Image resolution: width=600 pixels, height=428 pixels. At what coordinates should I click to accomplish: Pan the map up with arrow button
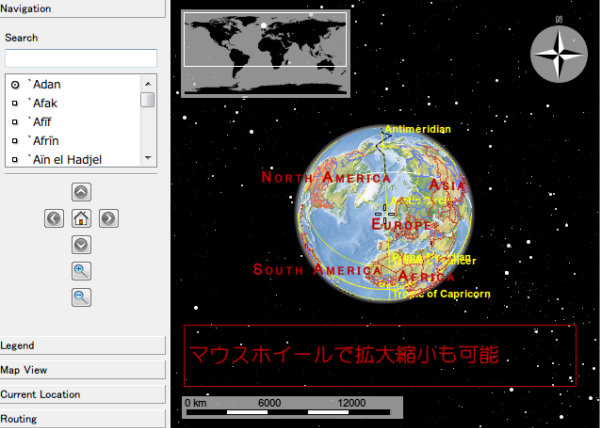click(x=81, y=192)
